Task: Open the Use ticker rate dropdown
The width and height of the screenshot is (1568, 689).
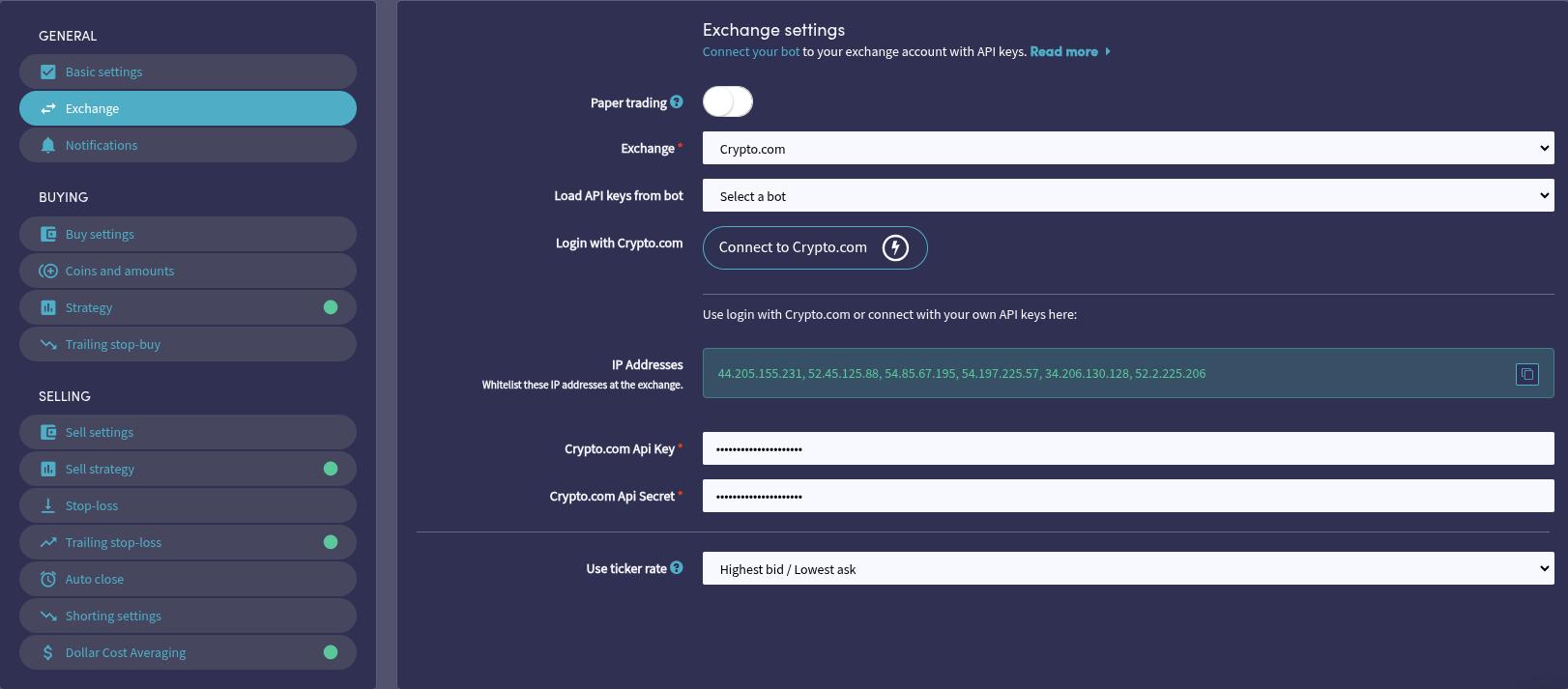Action: point(1127,569)
